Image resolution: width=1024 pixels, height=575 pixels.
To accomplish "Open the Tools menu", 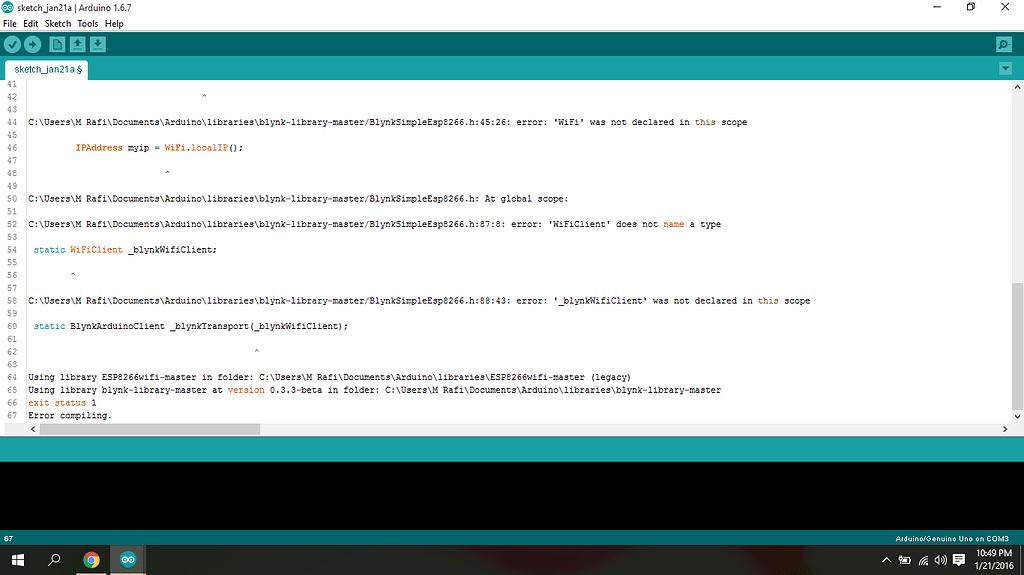I will [88, 23].
